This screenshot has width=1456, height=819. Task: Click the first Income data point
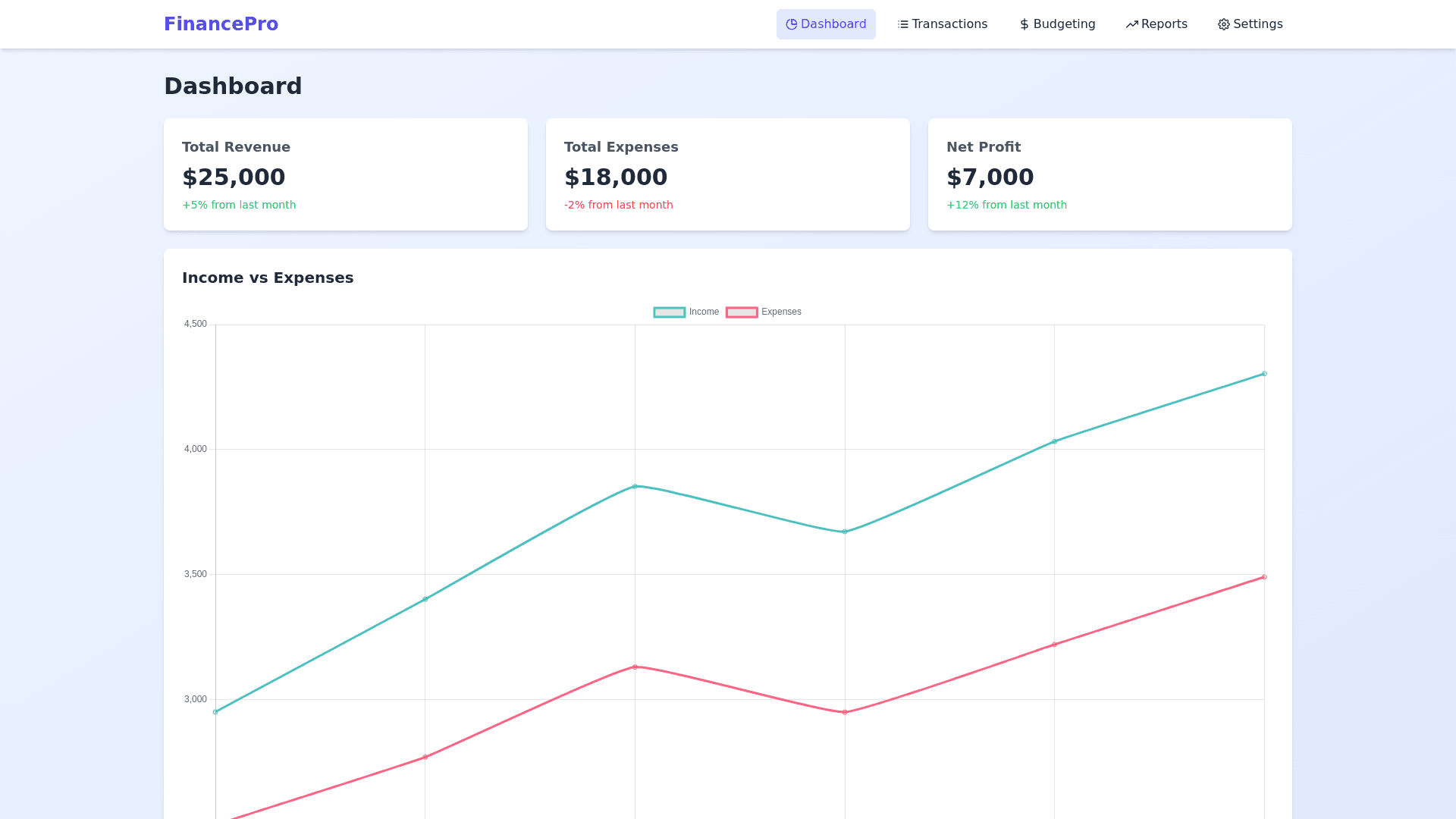(215, 712)
